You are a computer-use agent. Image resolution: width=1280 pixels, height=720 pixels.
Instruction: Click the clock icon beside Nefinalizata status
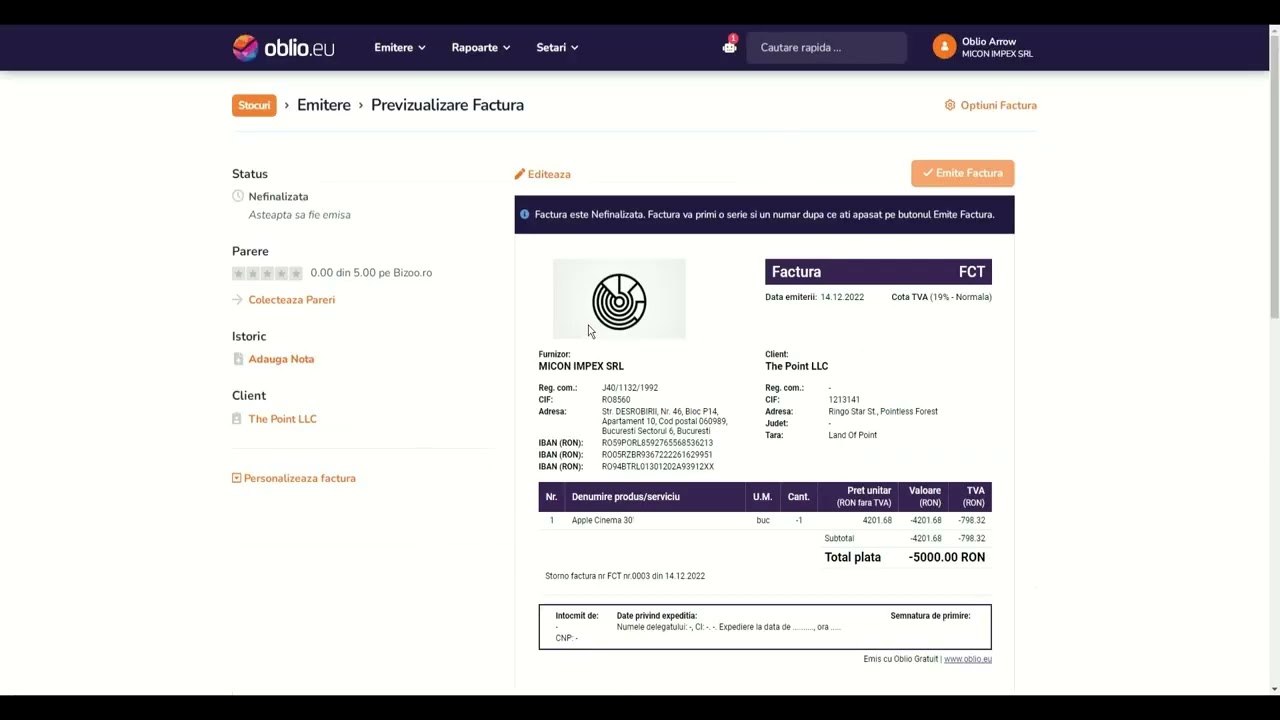(238, 196)
